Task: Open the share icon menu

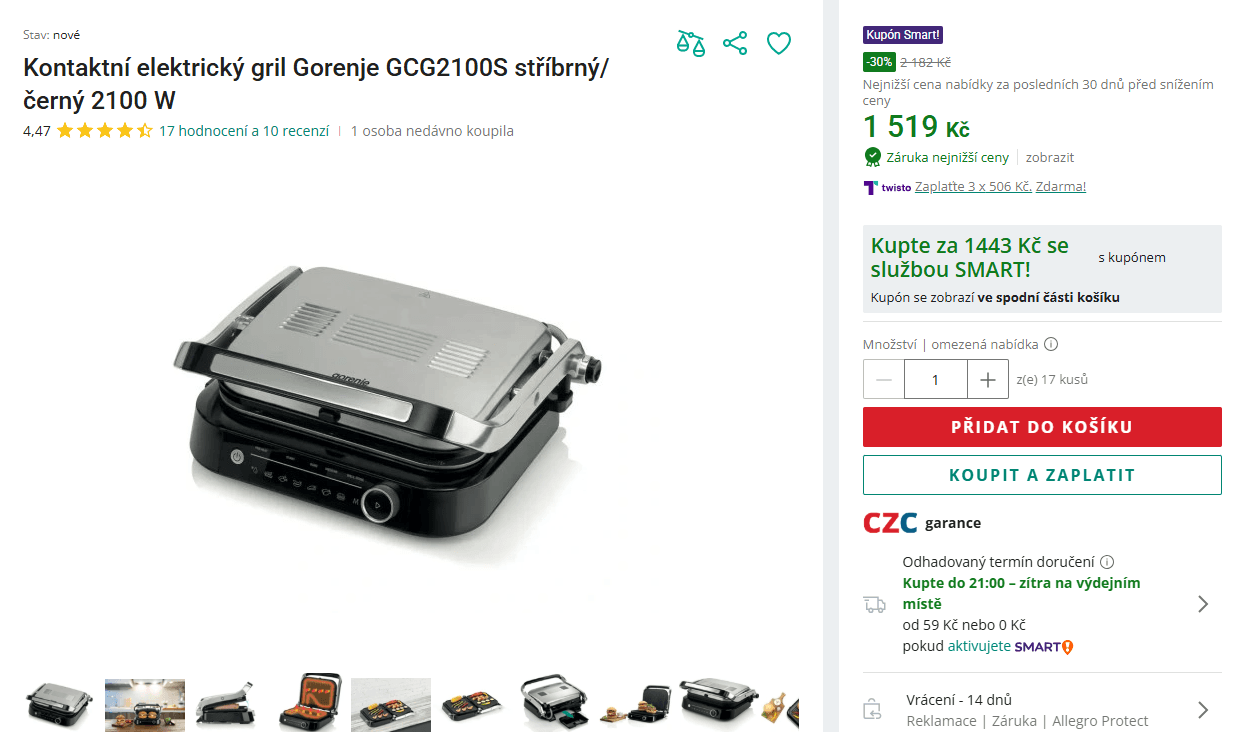Action: [735, 43]
